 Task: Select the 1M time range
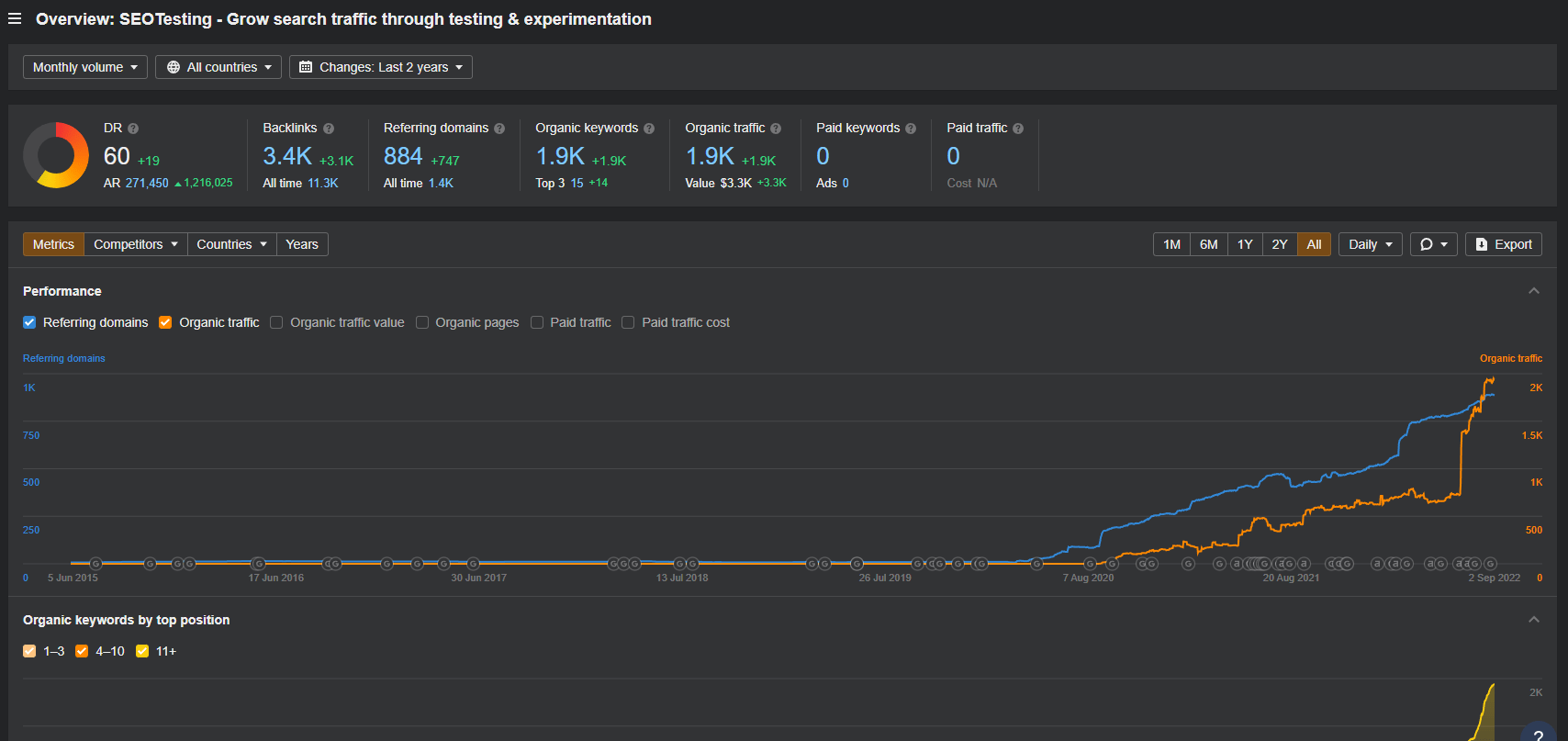coord(1171,244)
